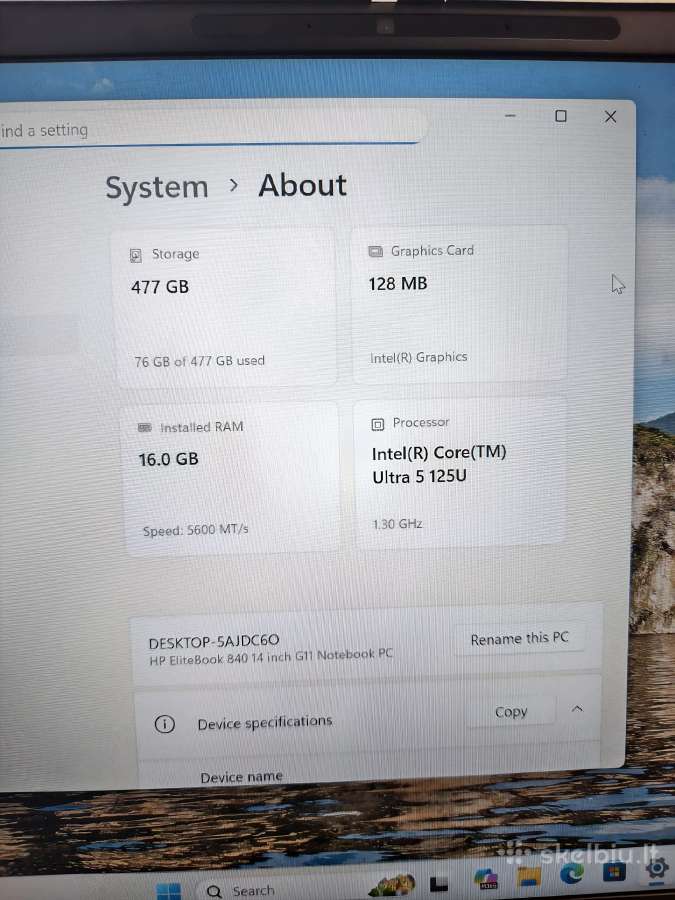Launch Microsoft 365 Copilot from taskbar

[486, 879]
